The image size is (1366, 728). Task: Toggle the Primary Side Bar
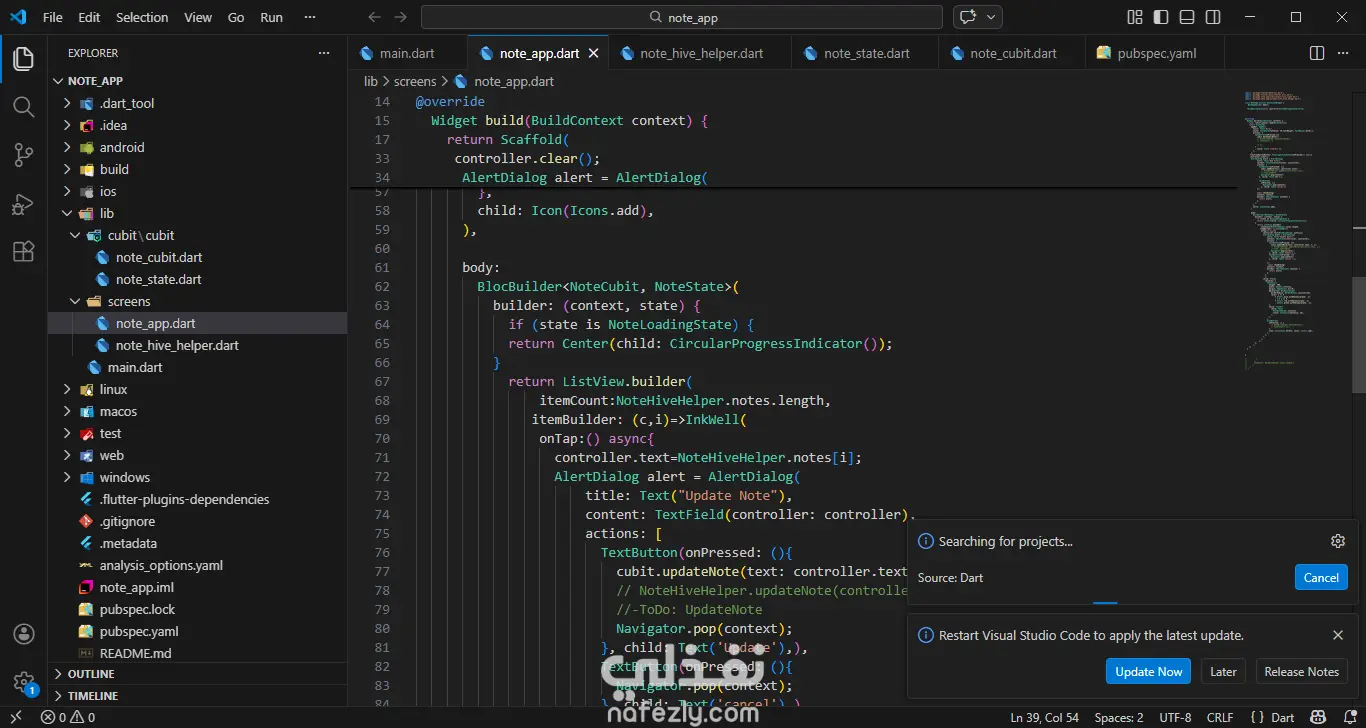click(x=1161, y=17)
